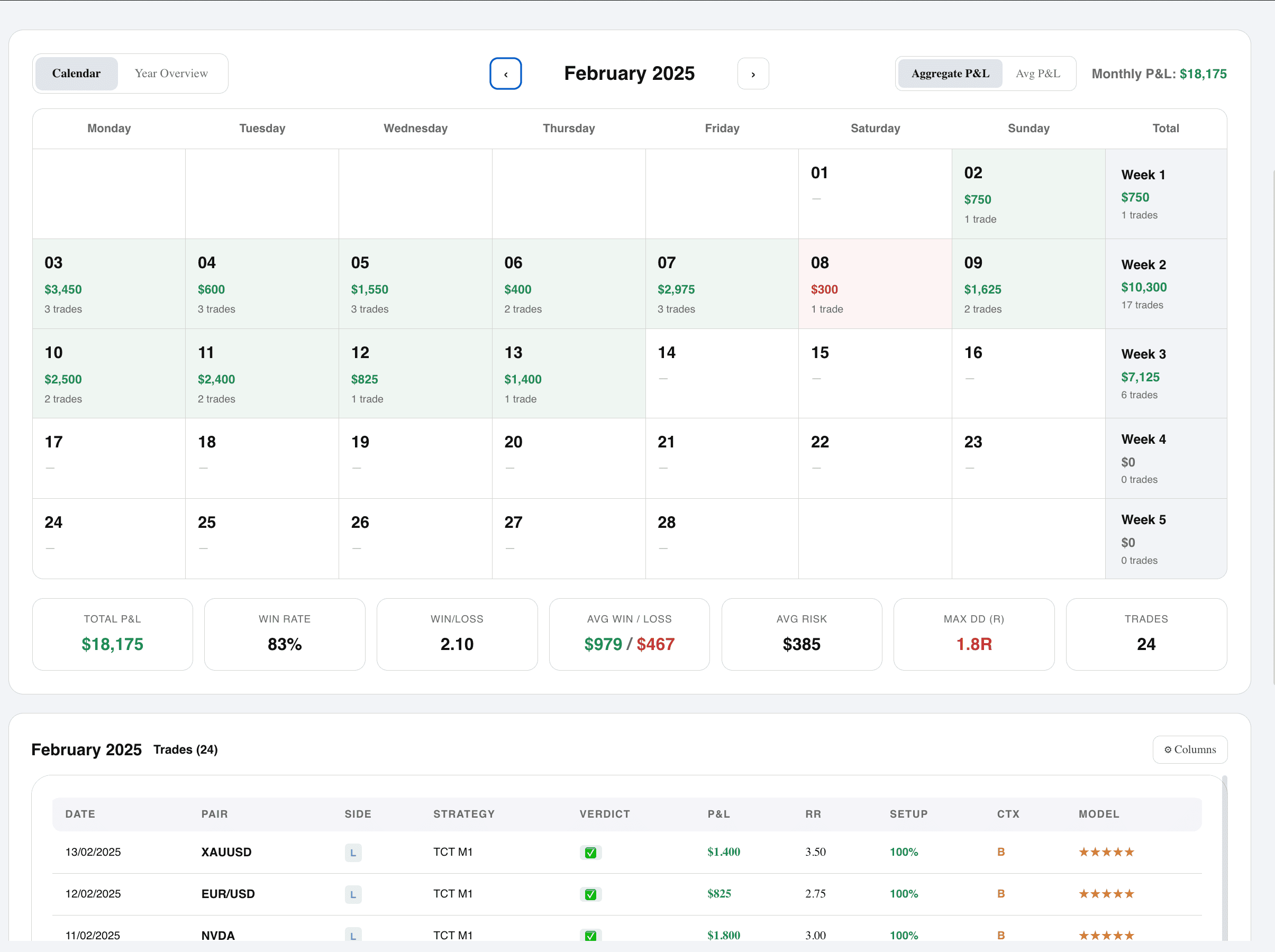This screenshot has height=952, width=1275.
Task: Go to the previous month using the left chevron
Action: click(506, 73)
